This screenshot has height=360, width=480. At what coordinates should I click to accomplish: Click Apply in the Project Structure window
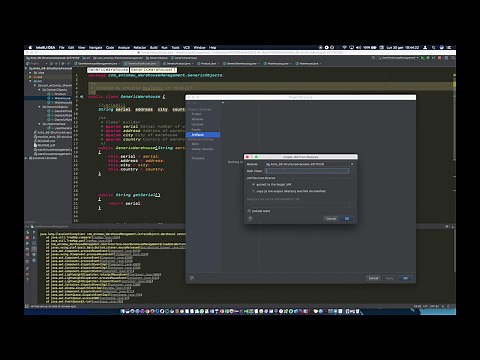(389, 278)
